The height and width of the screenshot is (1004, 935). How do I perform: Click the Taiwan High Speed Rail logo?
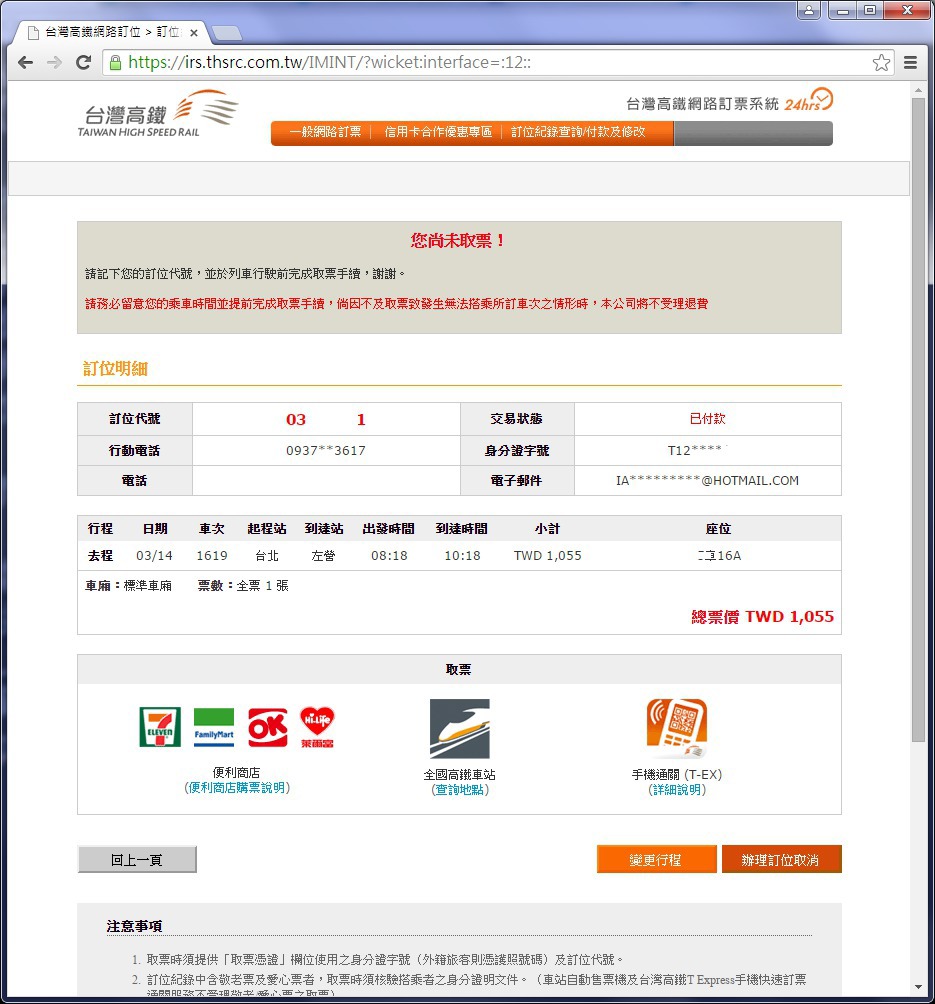click(x=158, y=114)
